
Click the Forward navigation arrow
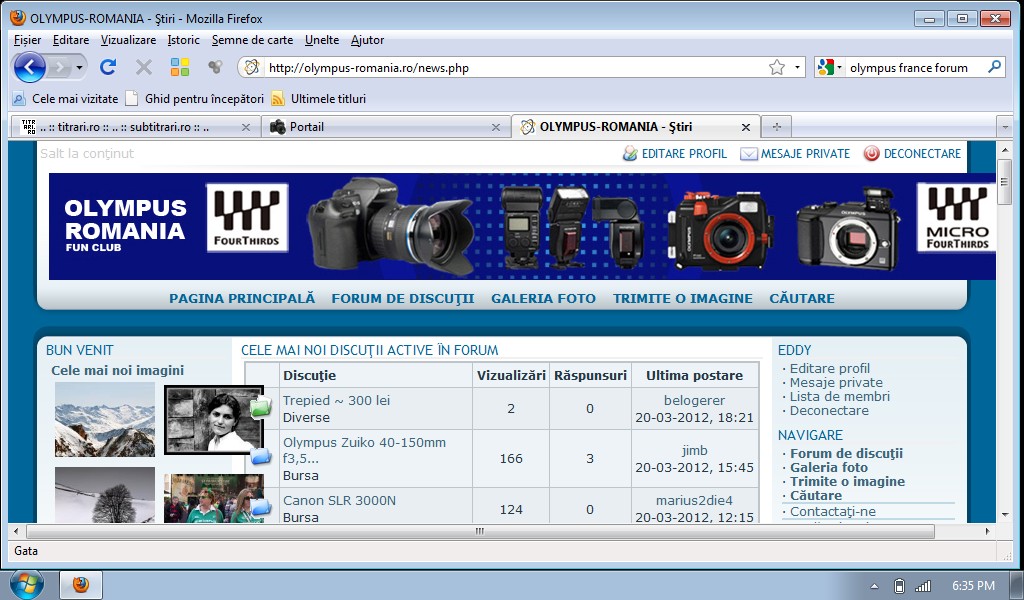coord(59,67)
